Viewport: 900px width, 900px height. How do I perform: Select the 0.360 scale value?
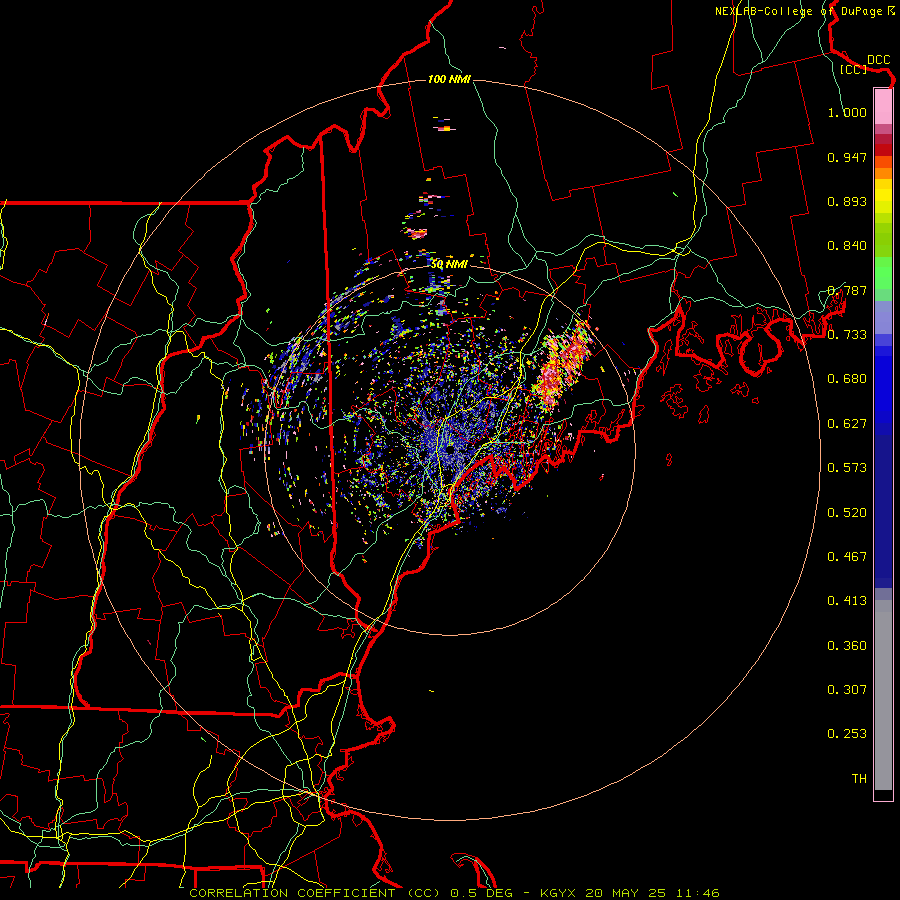[847, 646]
